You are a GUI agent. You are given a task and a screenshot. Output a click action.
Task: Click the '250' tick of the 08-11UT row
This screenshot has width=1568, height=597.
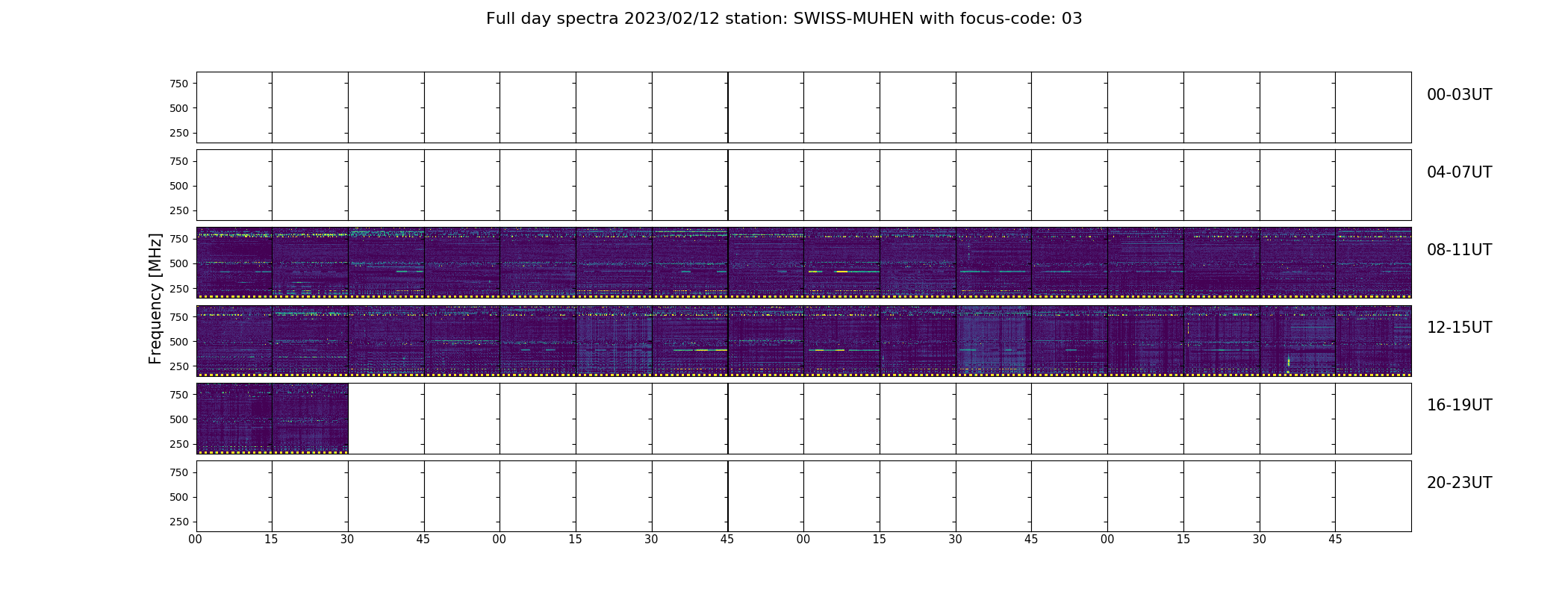pyautogui.click(x=178, y=288)
